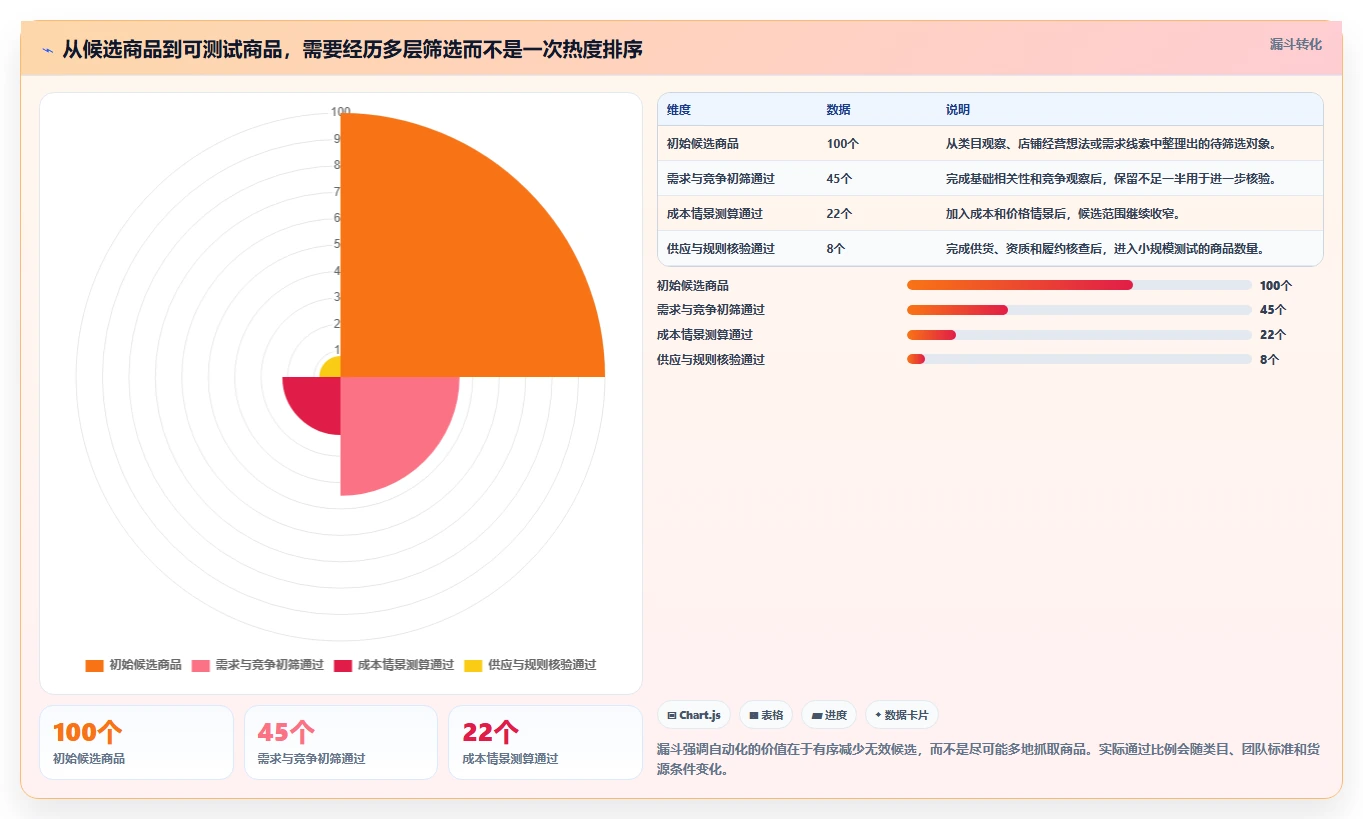Click the 100 axis label atop the chart

(341, 112)
